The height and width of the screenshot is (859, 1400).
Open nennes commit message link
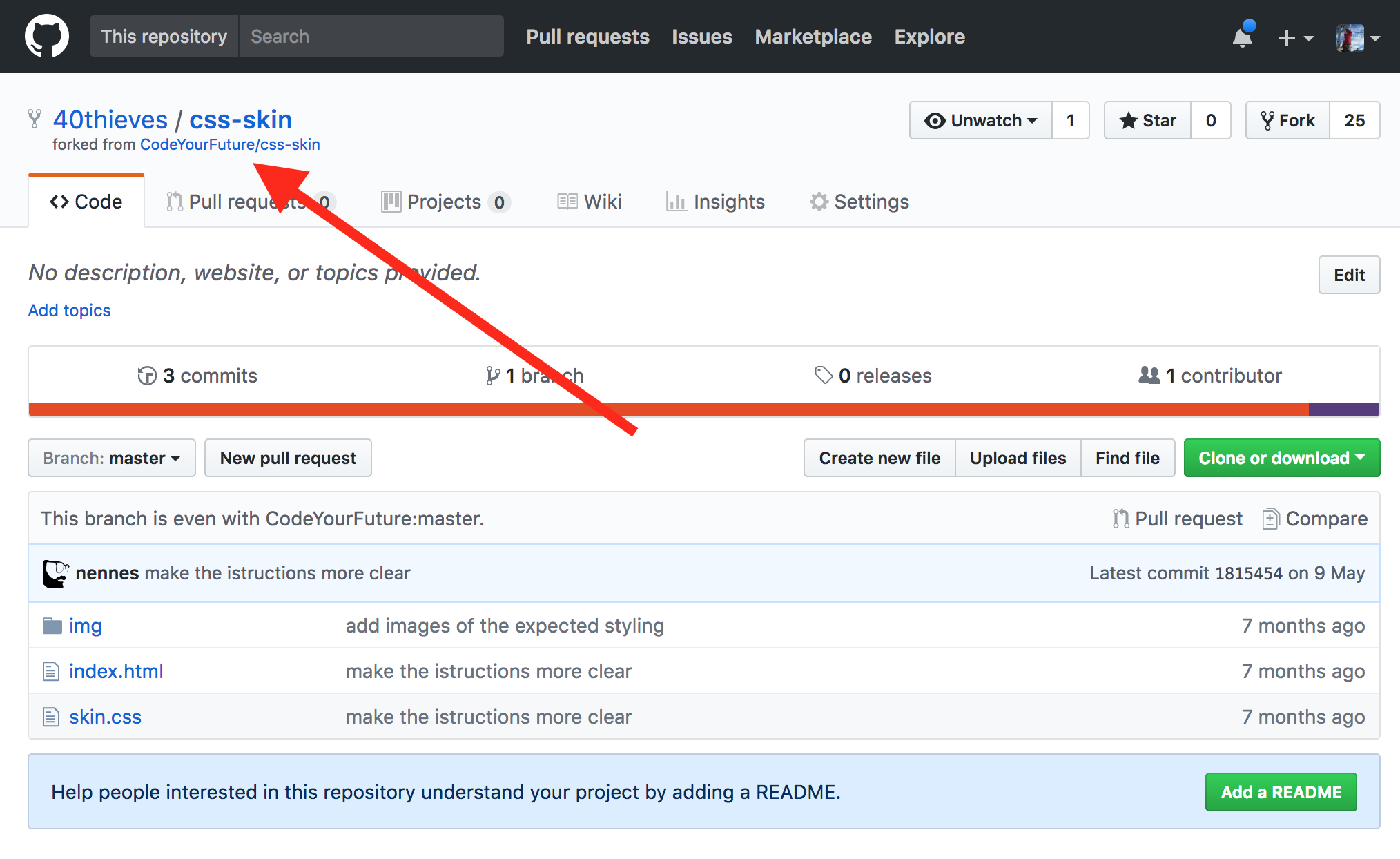point(278,573)
